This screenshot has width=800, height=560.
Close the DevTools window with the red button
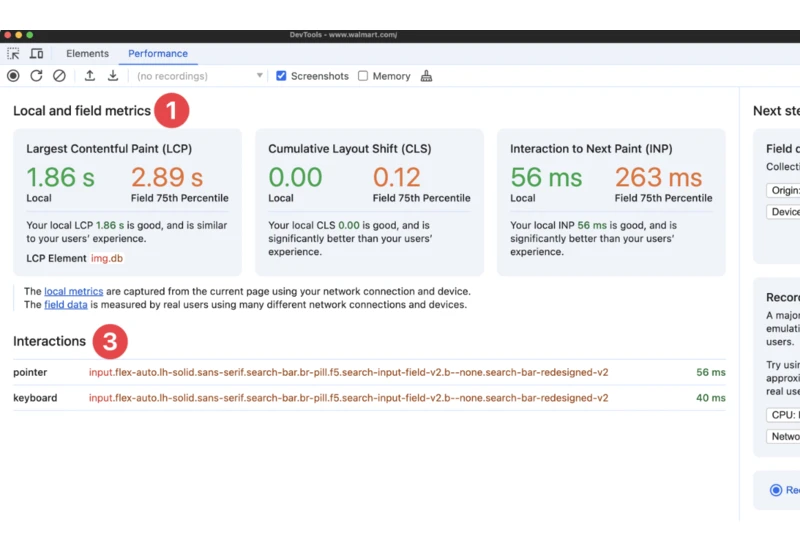[x=7, y=35]
